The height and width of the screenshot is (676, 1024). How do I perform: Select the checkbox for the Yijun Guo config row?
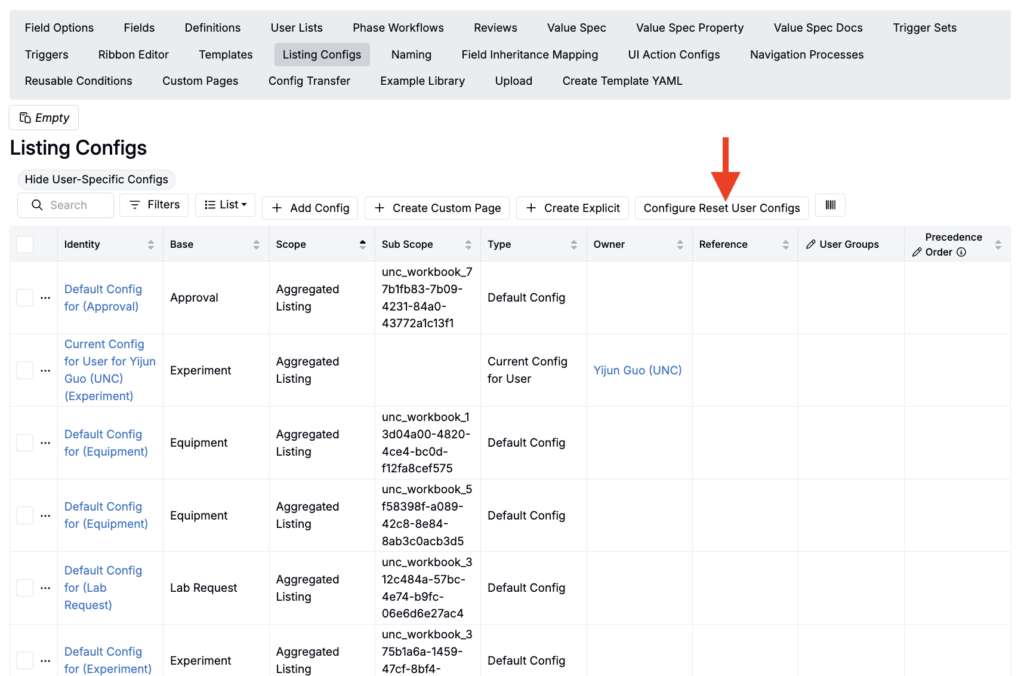[25, 370]
